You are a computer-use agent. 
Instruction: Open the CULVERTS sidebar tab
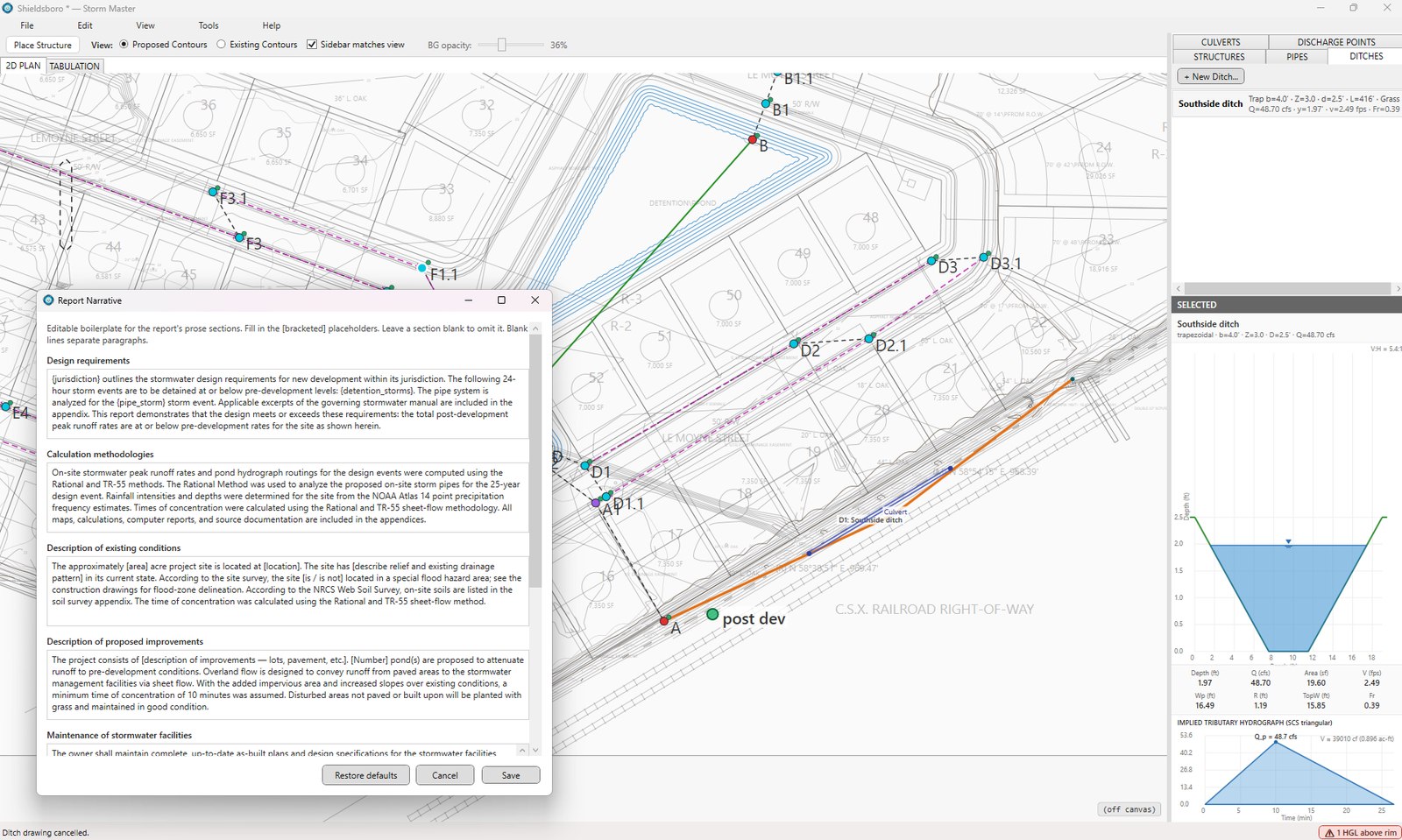pos(1221,42)
